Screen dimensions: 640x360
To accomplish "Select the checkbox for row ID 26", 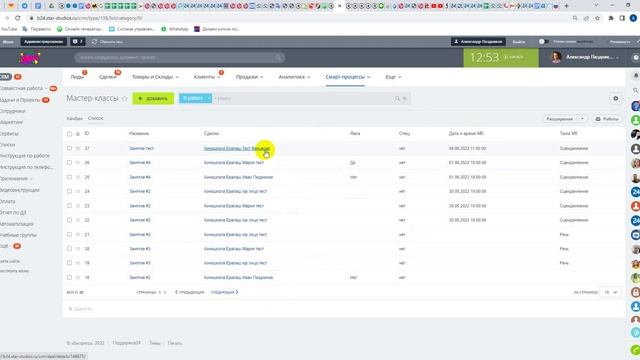I will pyautogui.click(x=69, y=163).
